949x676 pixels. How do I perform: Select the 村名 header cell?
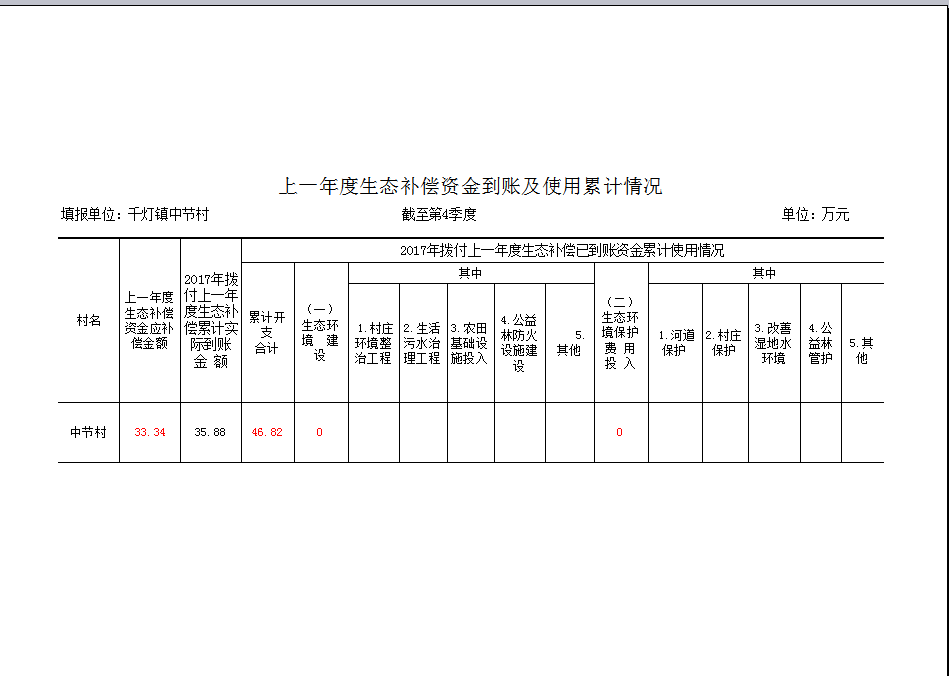[89, 321]
